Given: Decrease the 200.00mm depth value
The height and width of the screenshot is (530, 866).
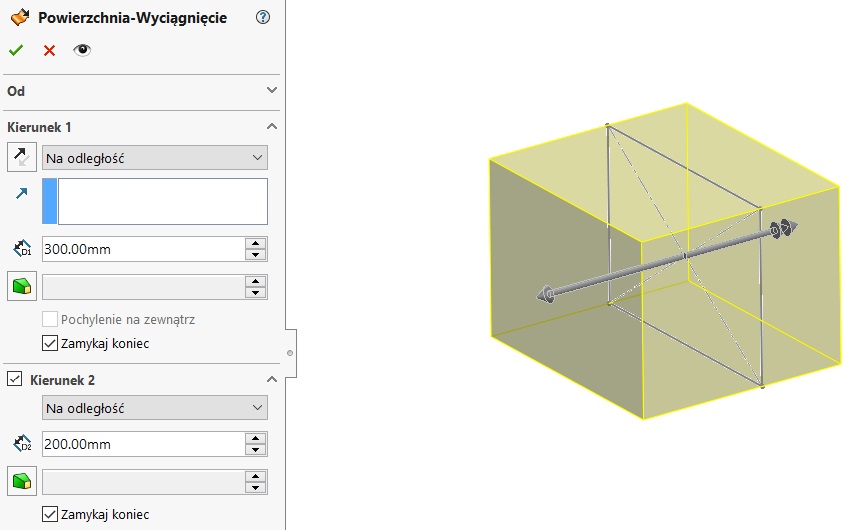Looking at the screenshot, I should (x=256, y=450).
